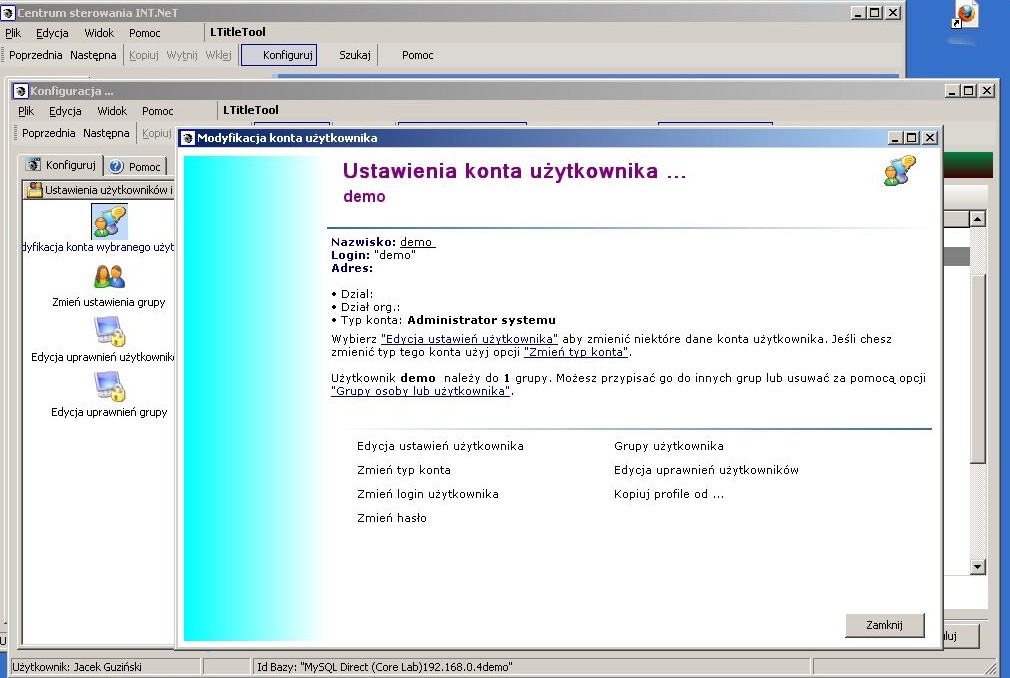Click the heading Ustawienia konta użytkownika
The width and height of the screenshot is (1010, 678).
(x=515, y=171)
